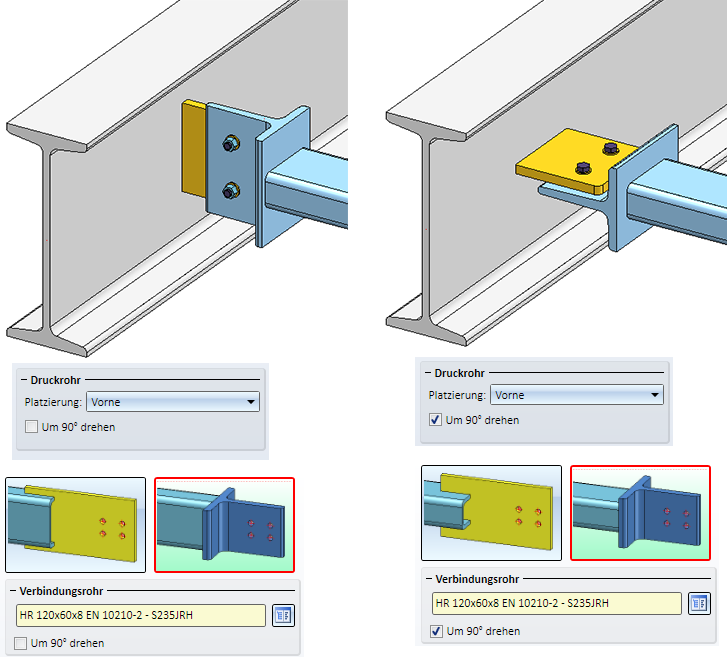
Task: Collapse the right Druckrohr section
Action: 428,373
